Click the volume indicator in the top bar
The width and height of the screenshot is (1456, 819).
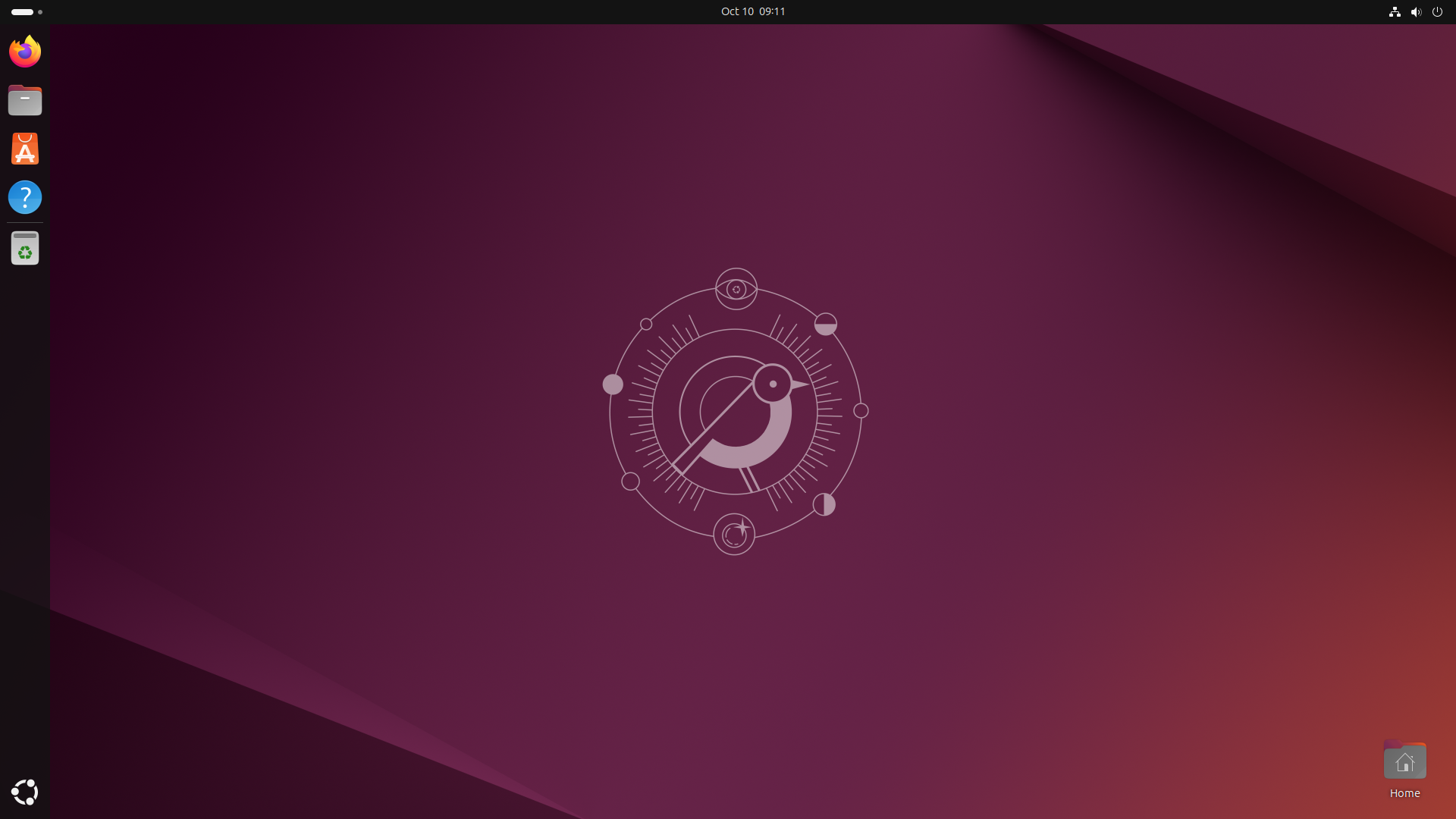pos(1417,11)
